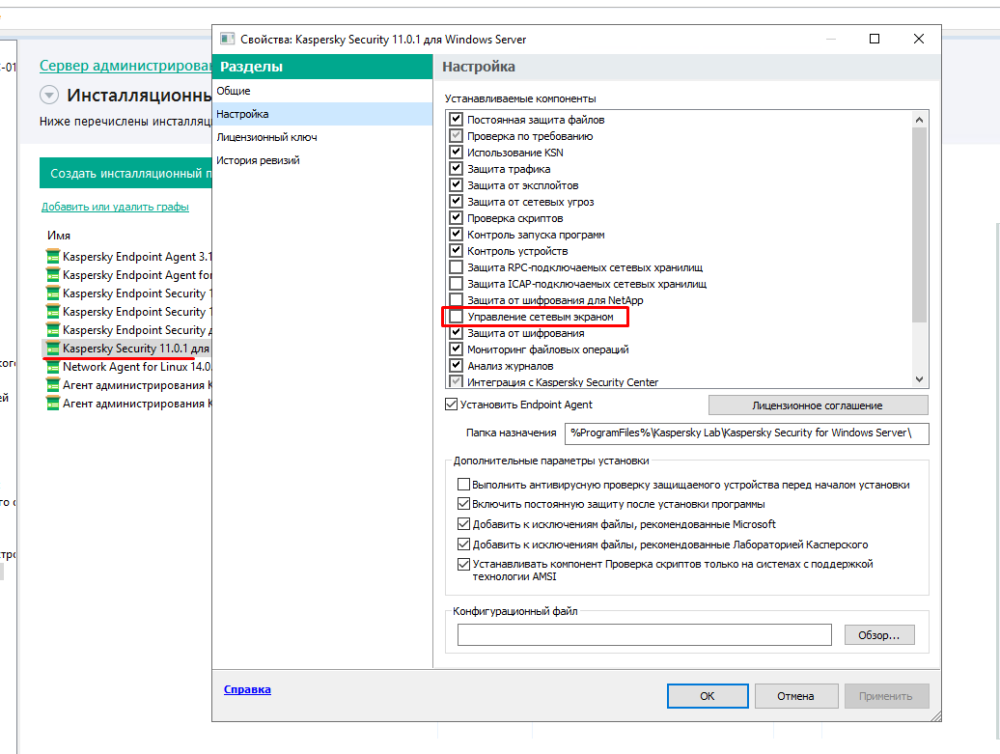Enable Защита ICAP-подключаемых сетевых хранилищ

[455, 283]
